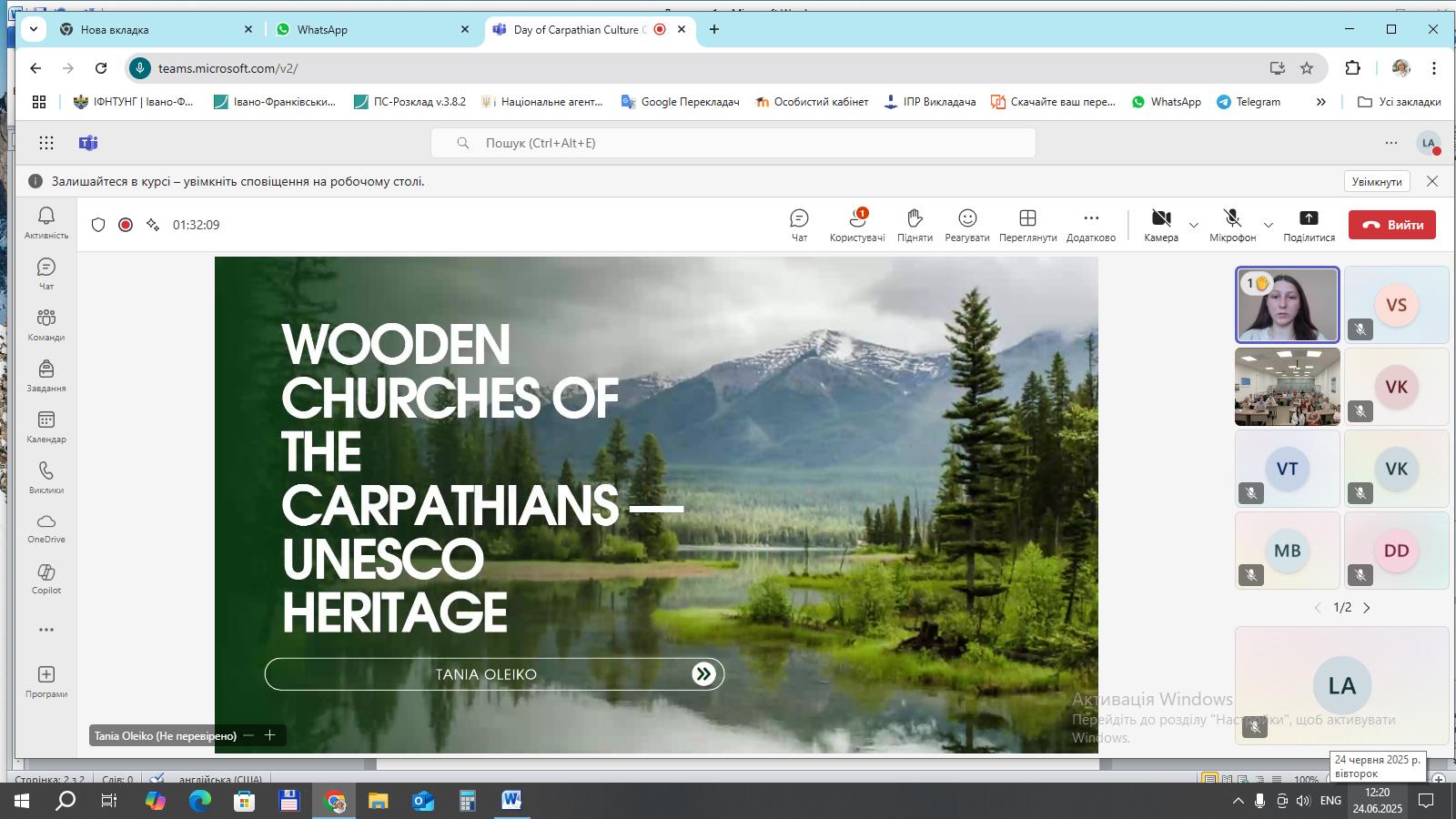1456x819 pixels.
Task: Click the meeting shield security icon
Action: pyautogui.click(x=98, y=225)
